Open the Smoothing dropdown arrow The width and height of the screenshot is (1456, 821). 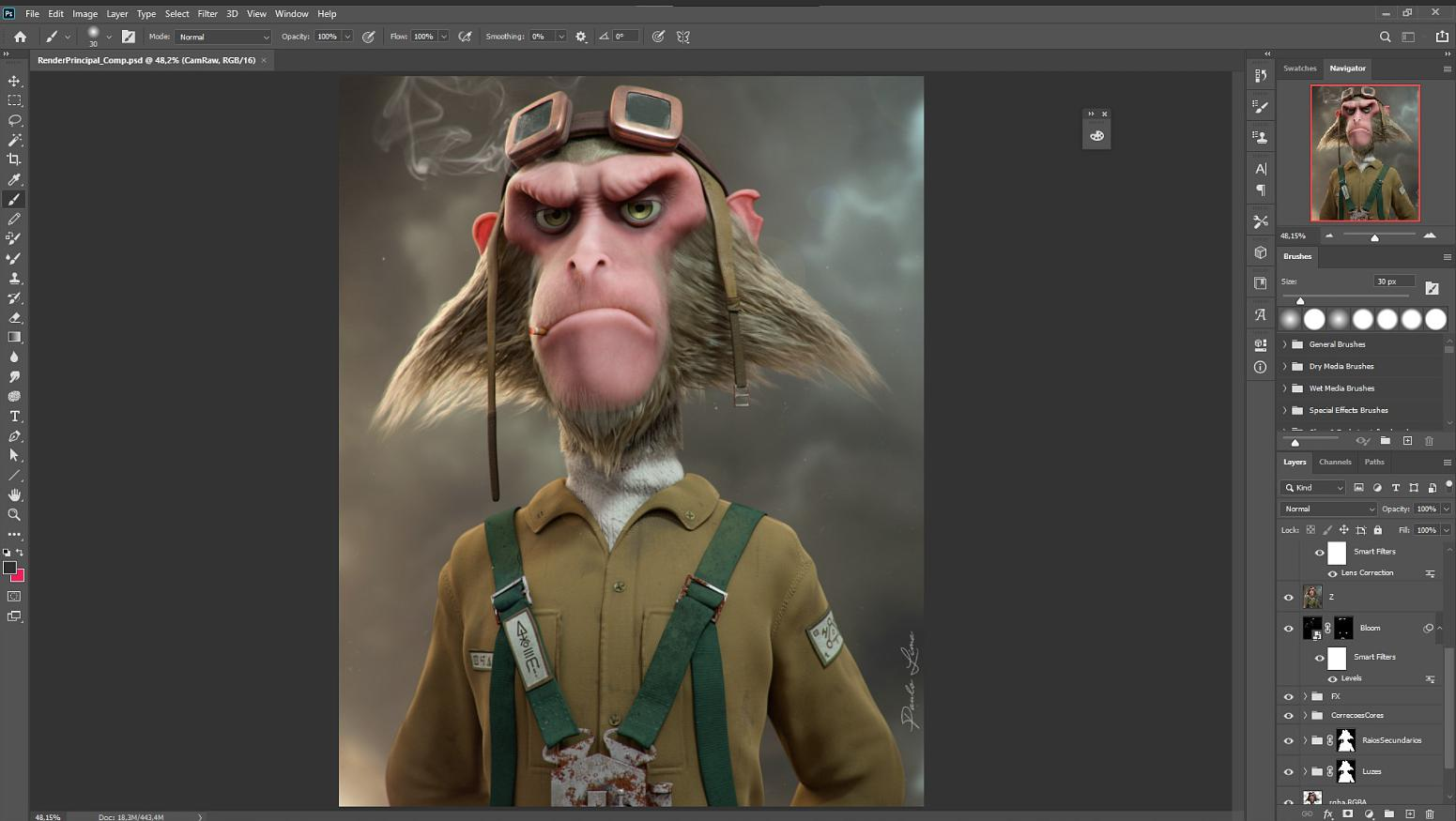coord(561,37)
